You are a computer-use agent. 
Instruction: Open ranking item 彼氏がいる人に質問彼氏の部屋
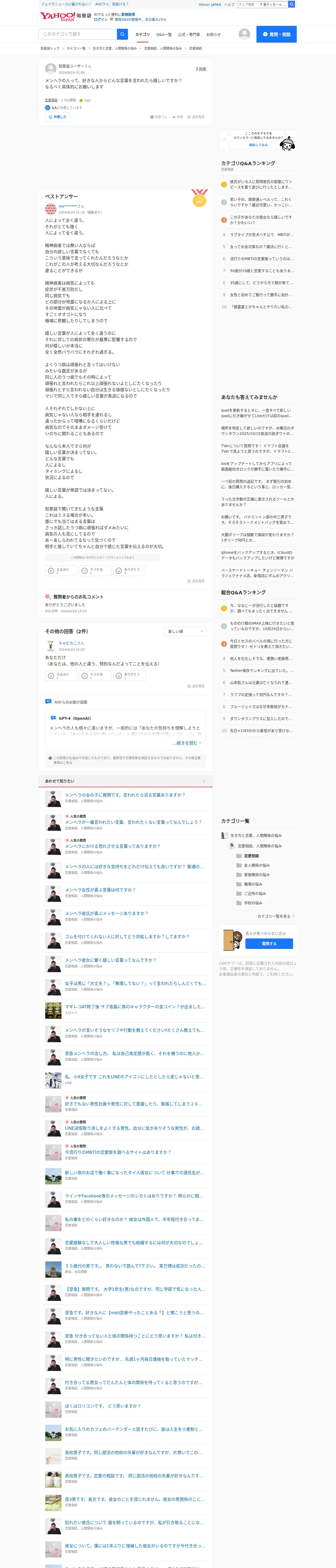pos(261,185)
